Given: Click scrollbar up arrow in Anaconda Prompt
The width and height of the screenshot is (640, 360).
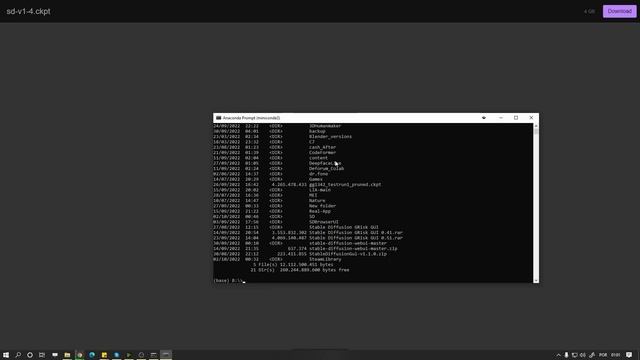Looking at the screenshot, I should tap(536, 126).
